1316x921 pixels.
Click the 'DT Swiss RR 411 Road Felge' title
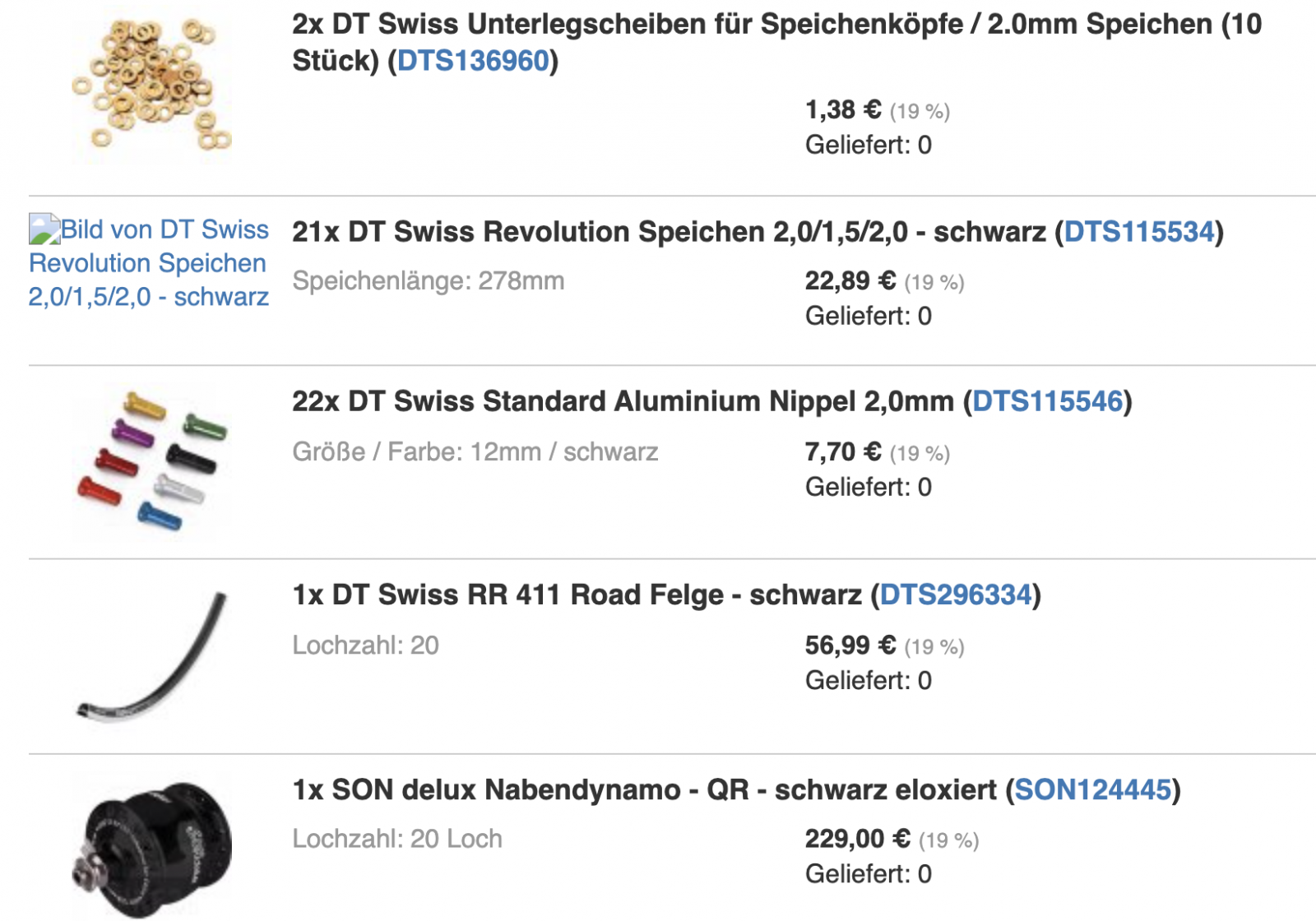(x=577, y=595)
